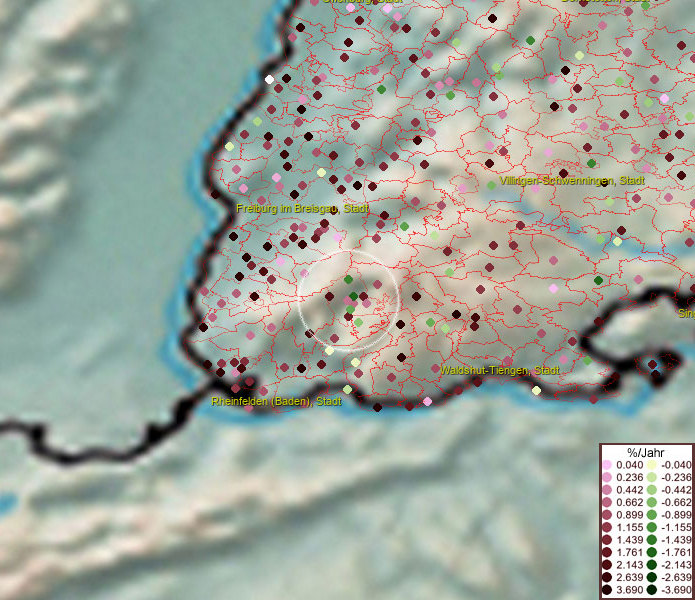The height and width of the screenshot is (600, 695).
Task: Click the -0.442 legend value
Action: (x=676, y=490)
